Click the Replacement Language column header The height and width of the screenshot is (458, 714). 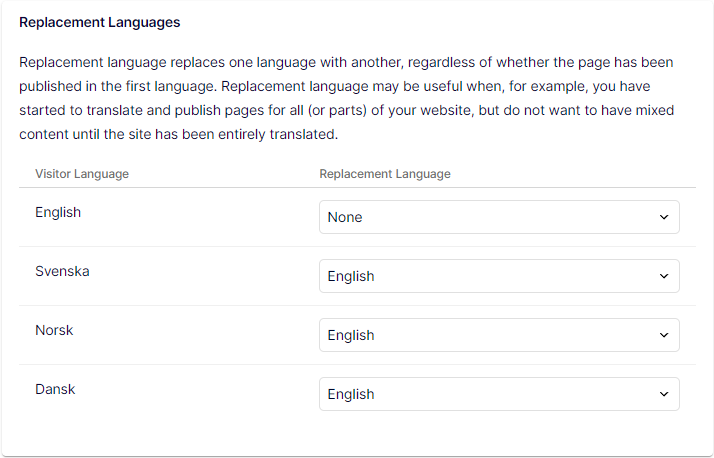[385, 174]
